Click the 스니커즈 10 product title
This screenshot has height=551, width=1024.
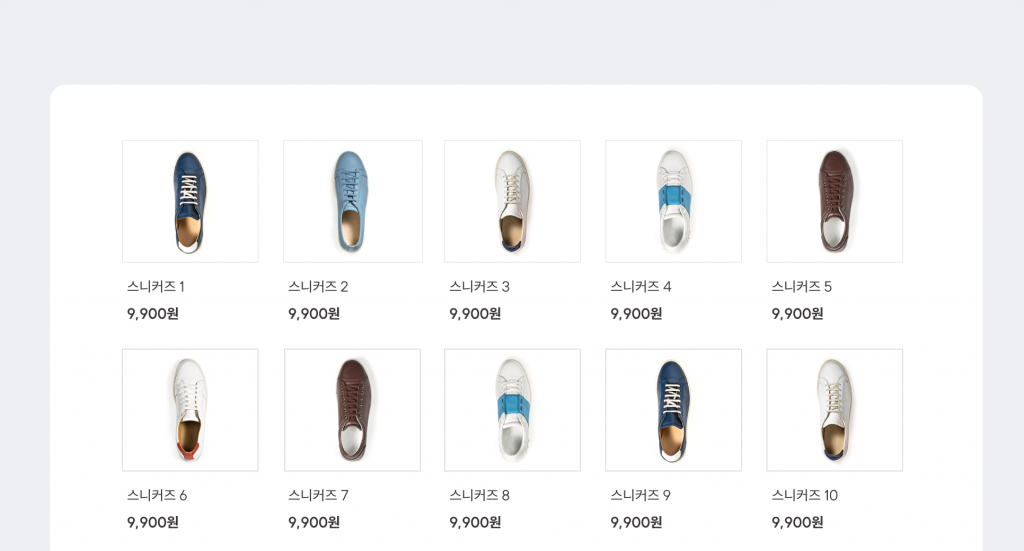pyautogui.click(x=804, y=496)
